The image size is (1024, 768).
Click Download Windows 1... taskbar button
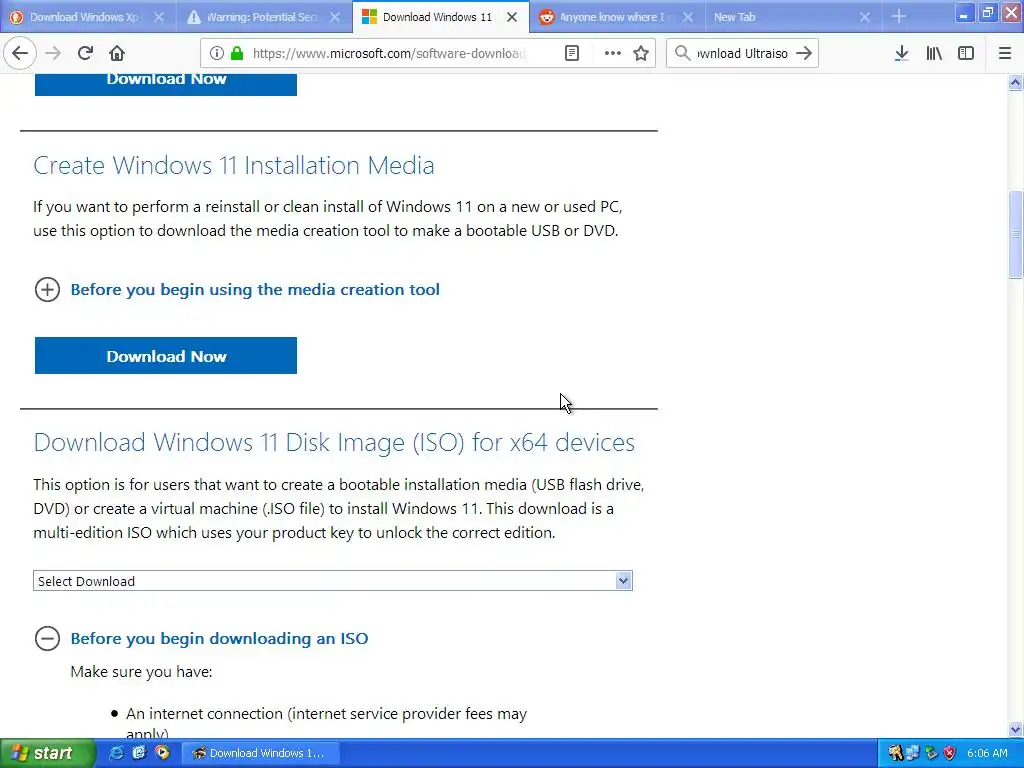259,753
